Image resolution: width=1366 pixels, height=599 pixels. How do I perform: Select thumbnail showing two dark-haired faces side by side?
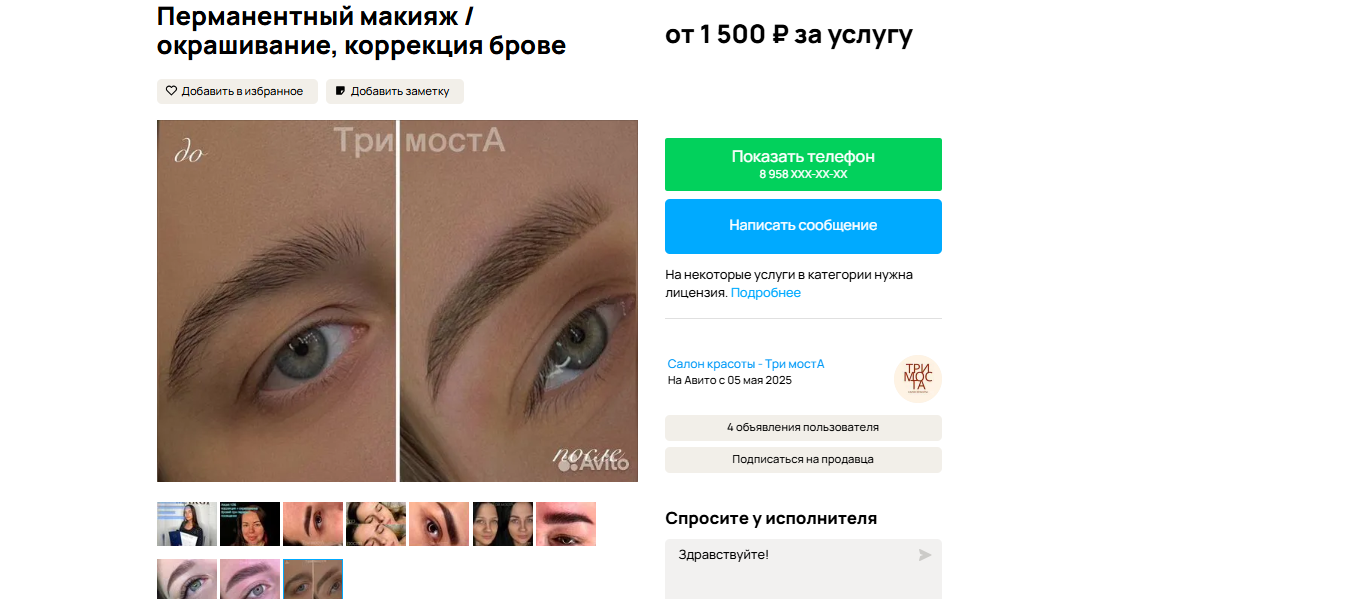(503, 524)
